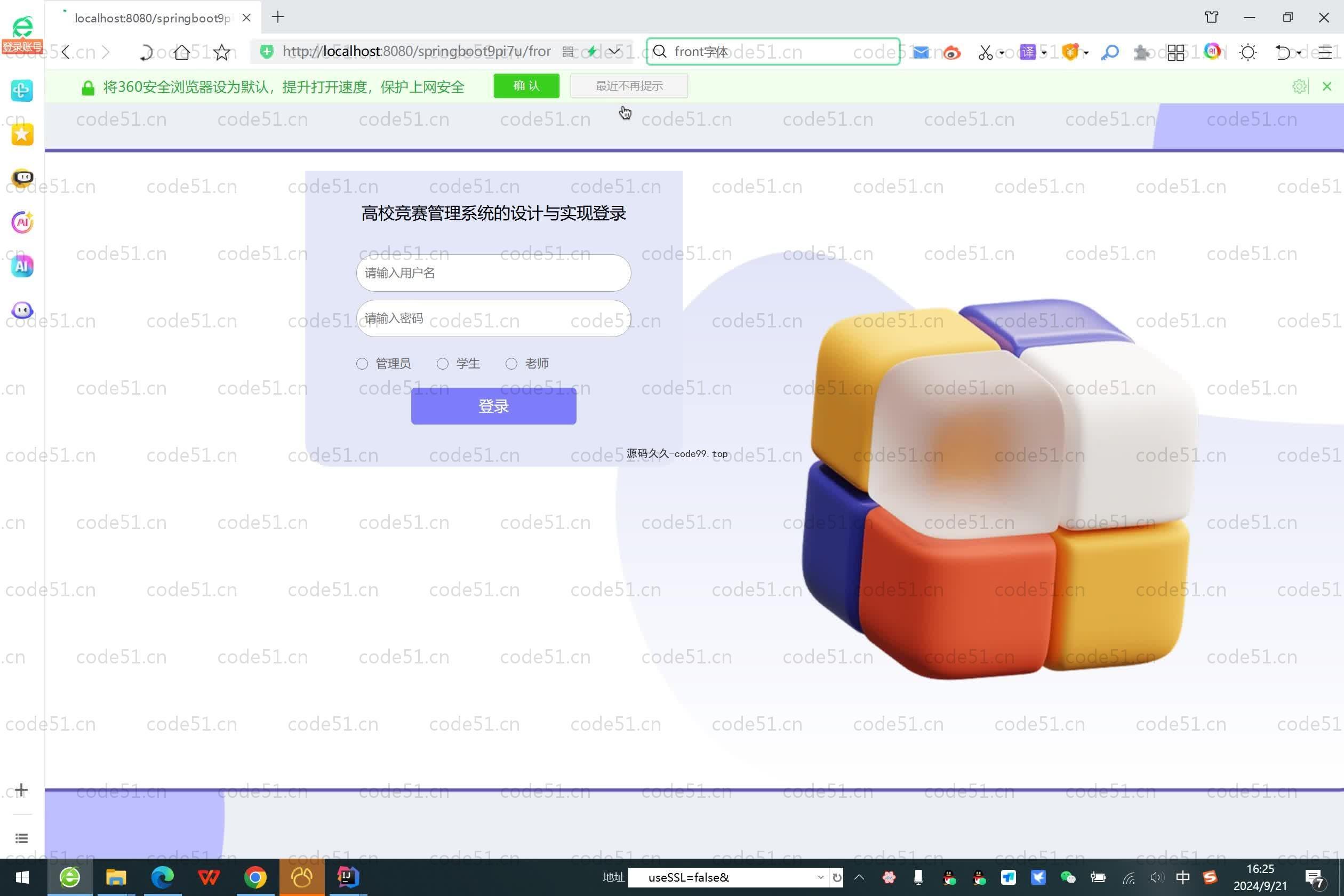Expand the shield wallet dropdown arrow
Image resolution: width=1344 pixels, height=896 pixels.
[x=1086, y=53]
